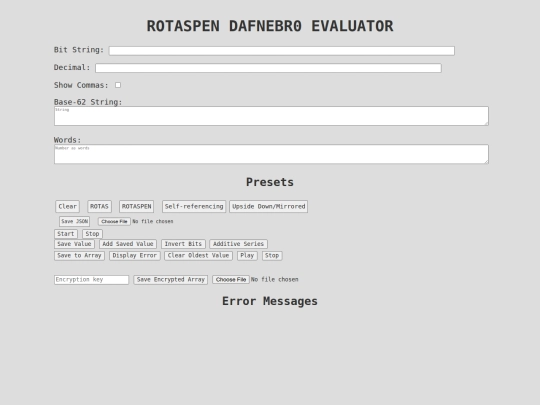540x405 pixels.
Task: Click the Encryption key field
Action: 91,280
